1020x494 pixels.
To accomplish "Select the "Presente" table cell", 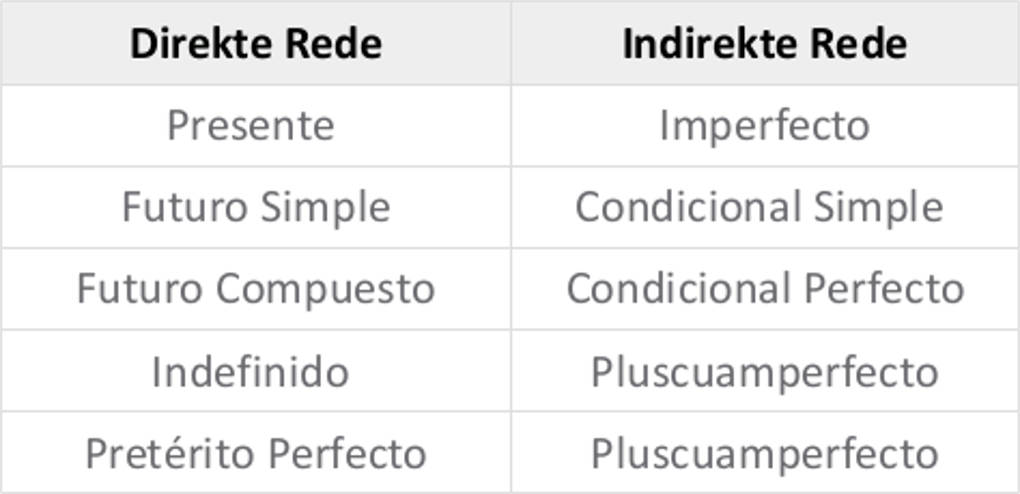I will point(251,126).
